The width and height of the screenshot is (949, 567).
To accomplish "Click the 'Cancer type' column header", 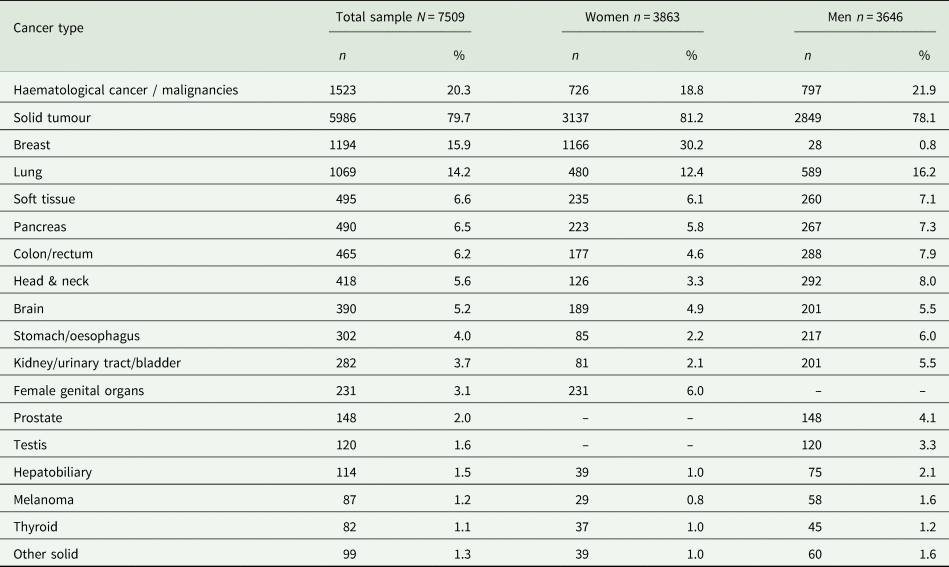I will click(48, 28).
